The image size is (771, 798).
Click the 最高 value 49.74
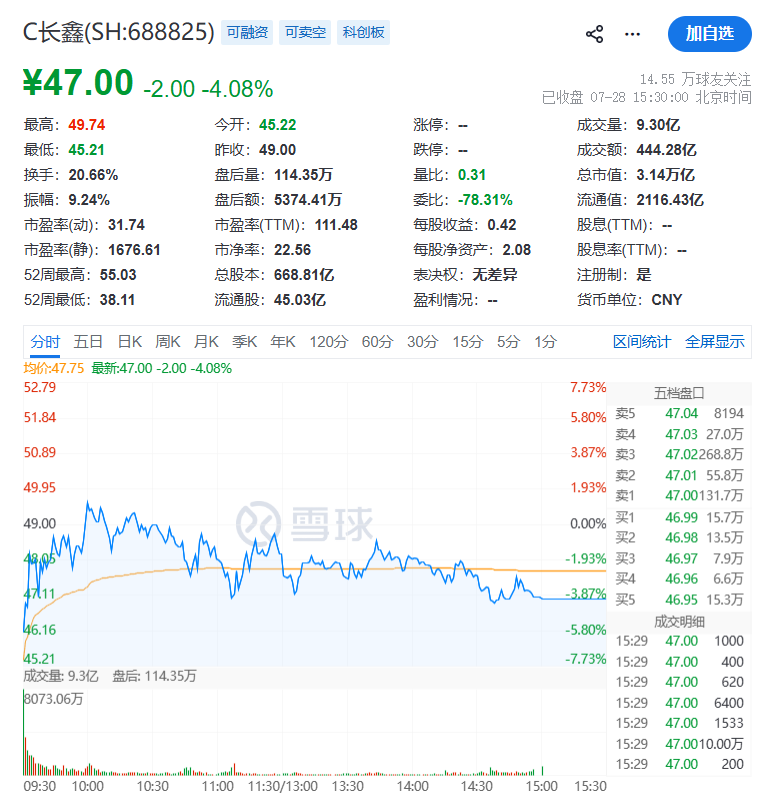(87, 125)
